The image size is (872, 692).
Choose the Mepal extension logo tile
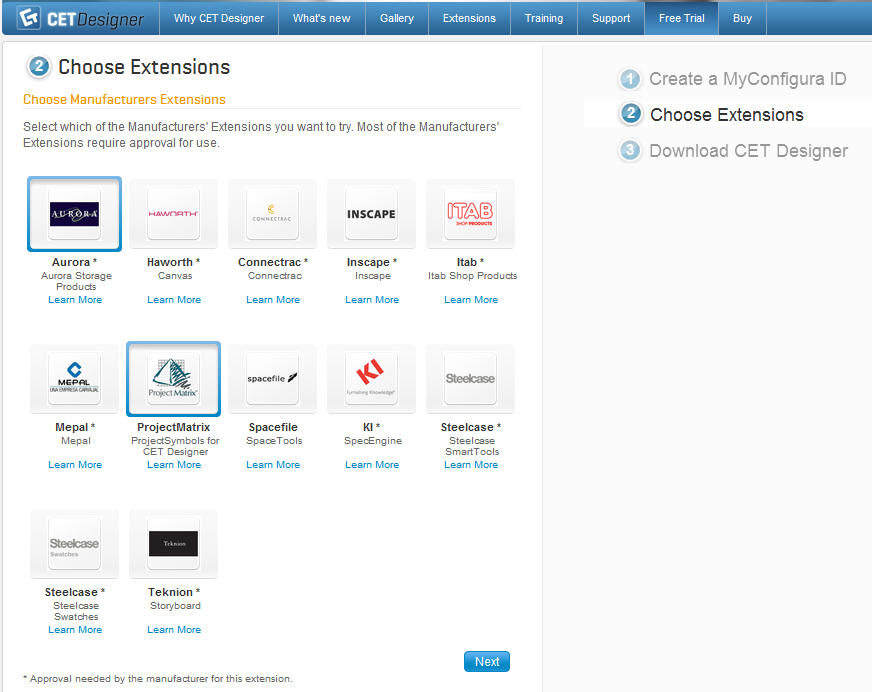[75, 379]
